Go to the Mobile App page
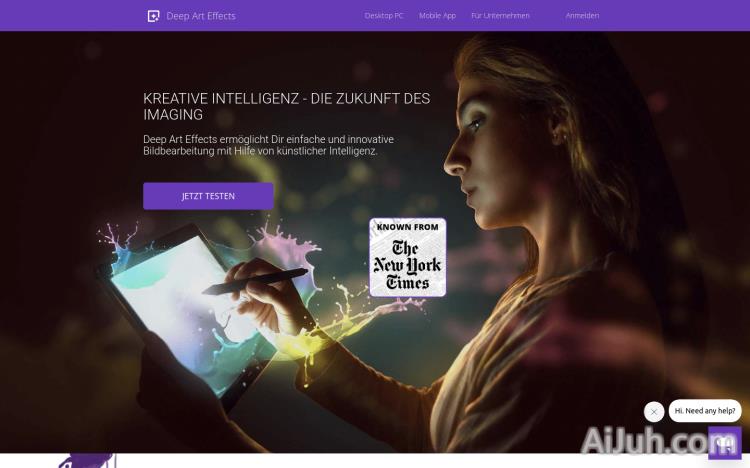 click(437, 16)
